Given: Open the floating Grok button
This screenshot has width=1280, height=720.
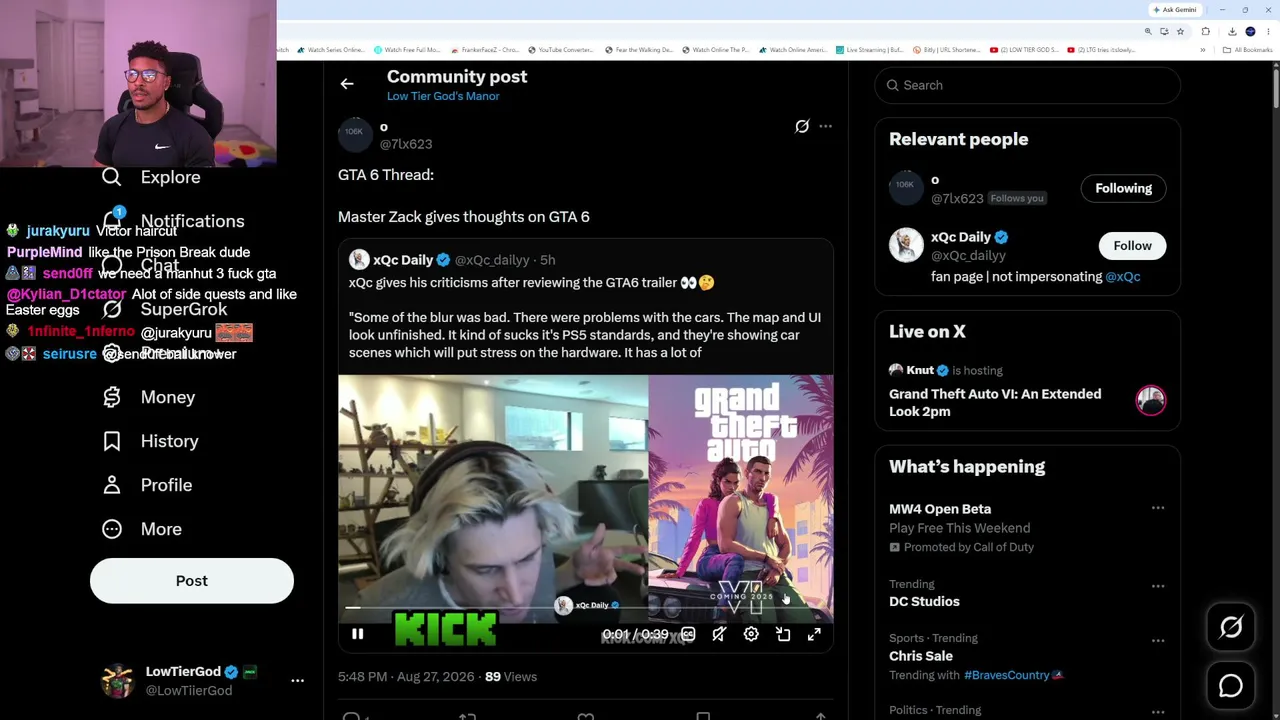Looking at the screenshot, I should (x=1231, y=627).
